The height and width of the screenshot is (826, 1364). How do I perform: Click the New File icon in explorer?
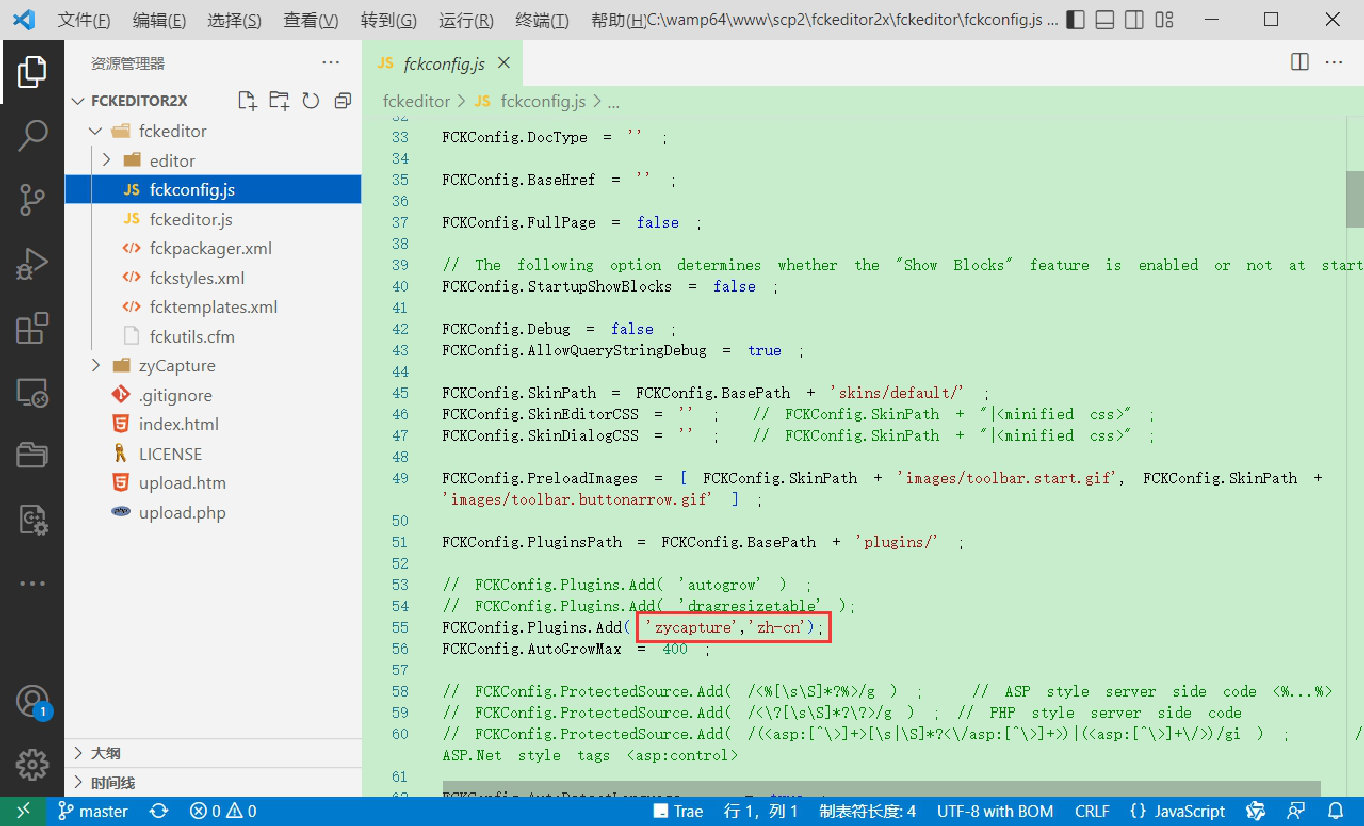tap(247, 100)
